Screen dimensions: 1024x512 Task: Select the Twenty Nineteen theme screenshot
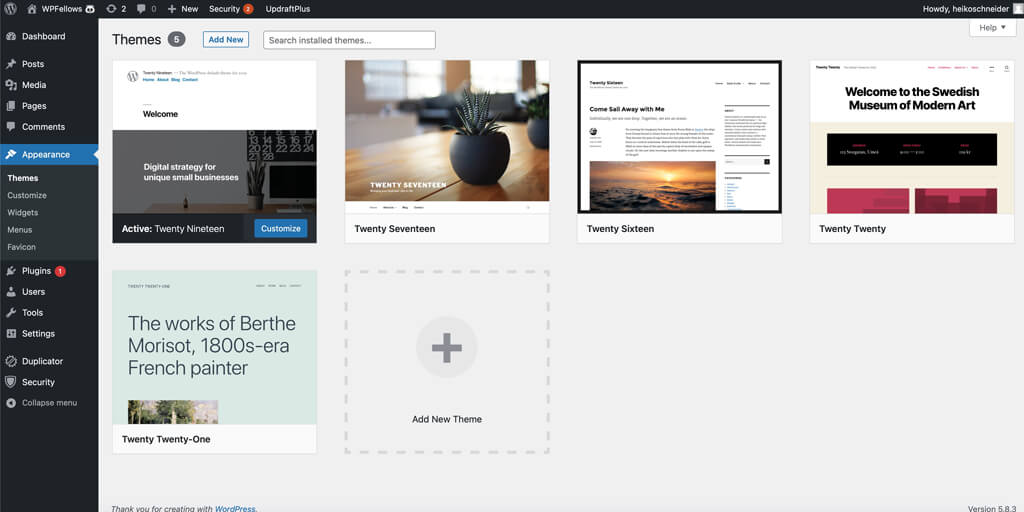point(214,137)
